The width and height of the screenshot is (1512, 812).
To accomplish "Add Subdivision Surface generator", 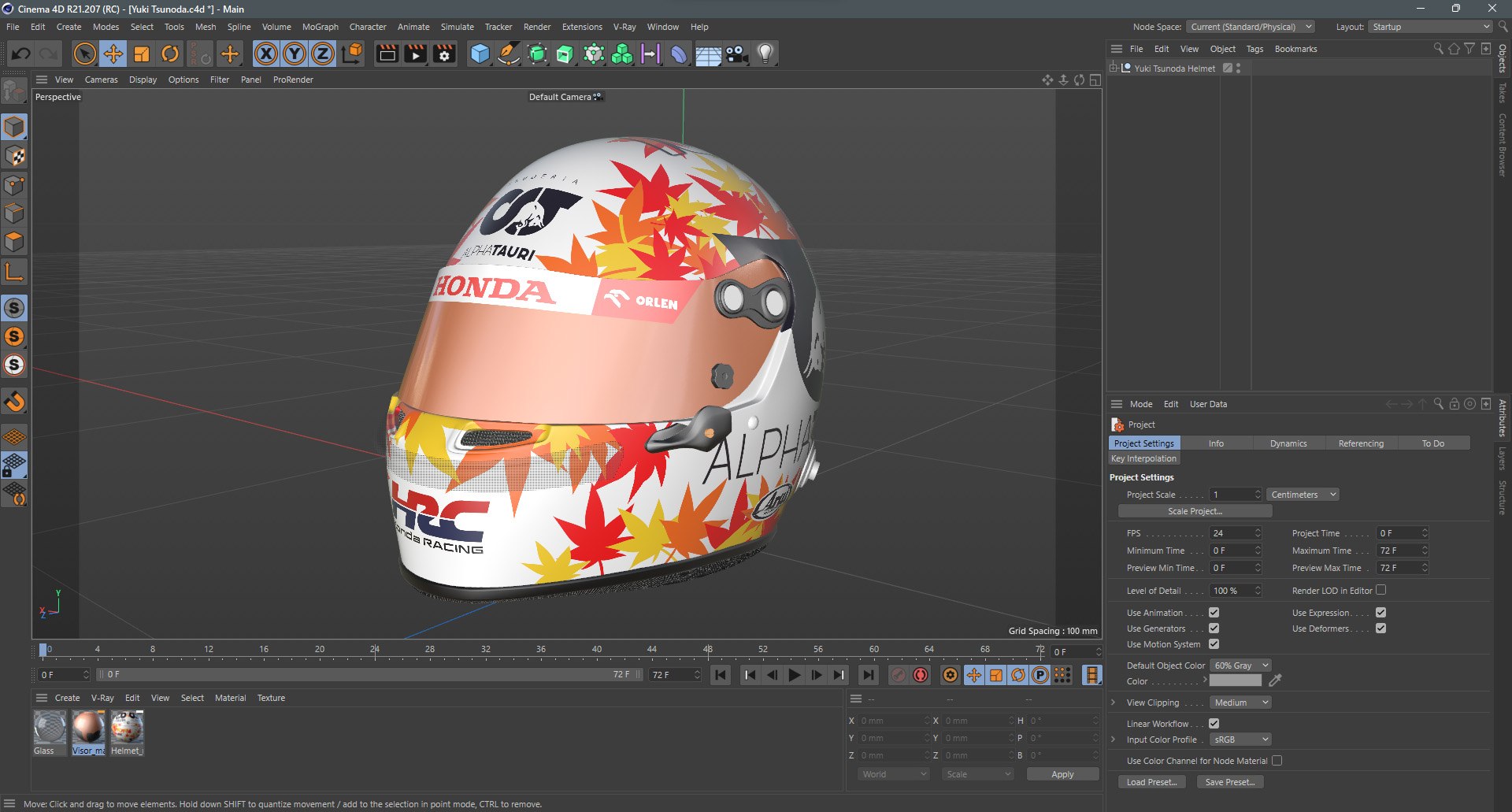I will point(537,54).
